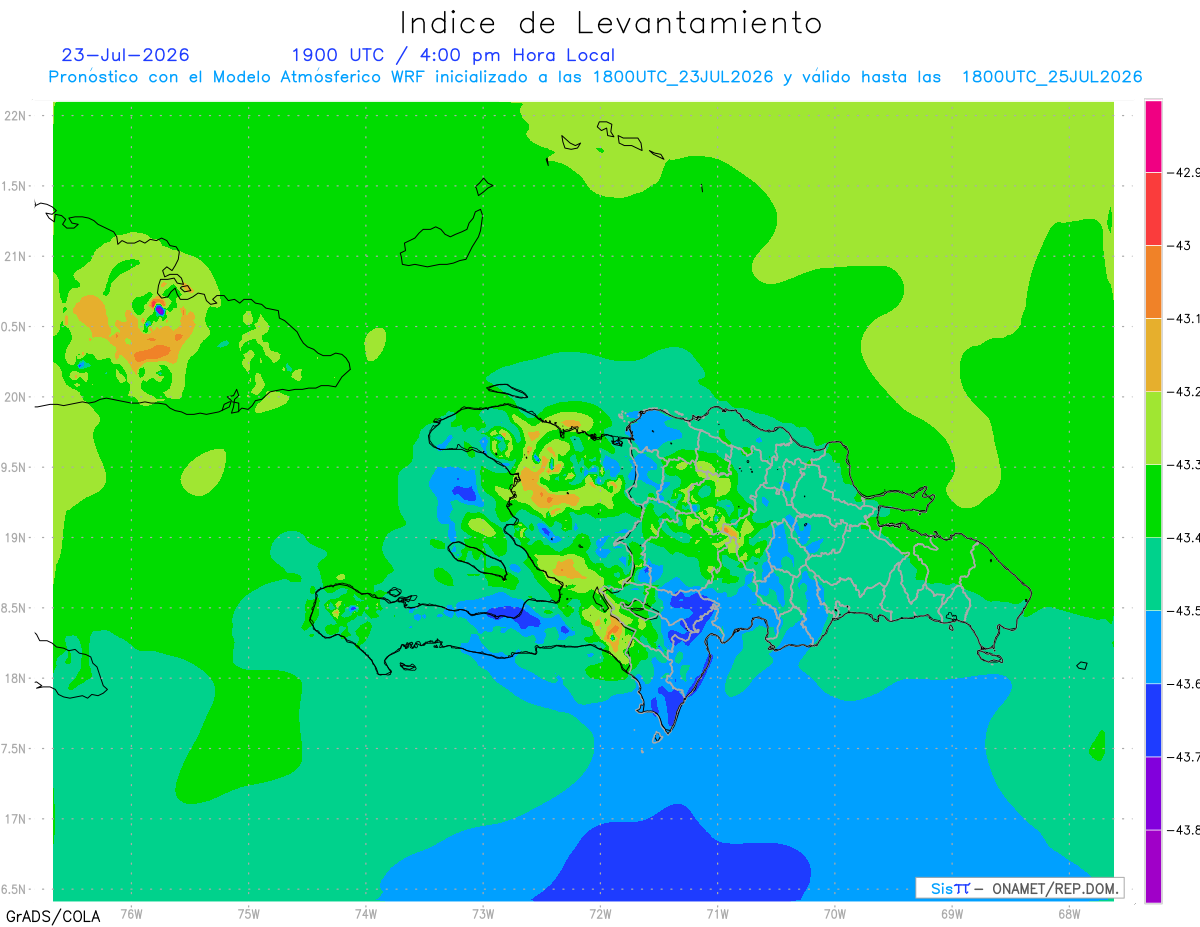Select the date text '23-Jul-2026'
The image size is (1200, 927).
126,55
